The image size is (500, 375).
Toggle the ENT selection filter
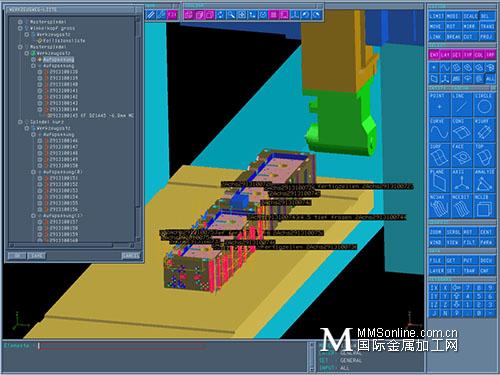pos(434,55)
